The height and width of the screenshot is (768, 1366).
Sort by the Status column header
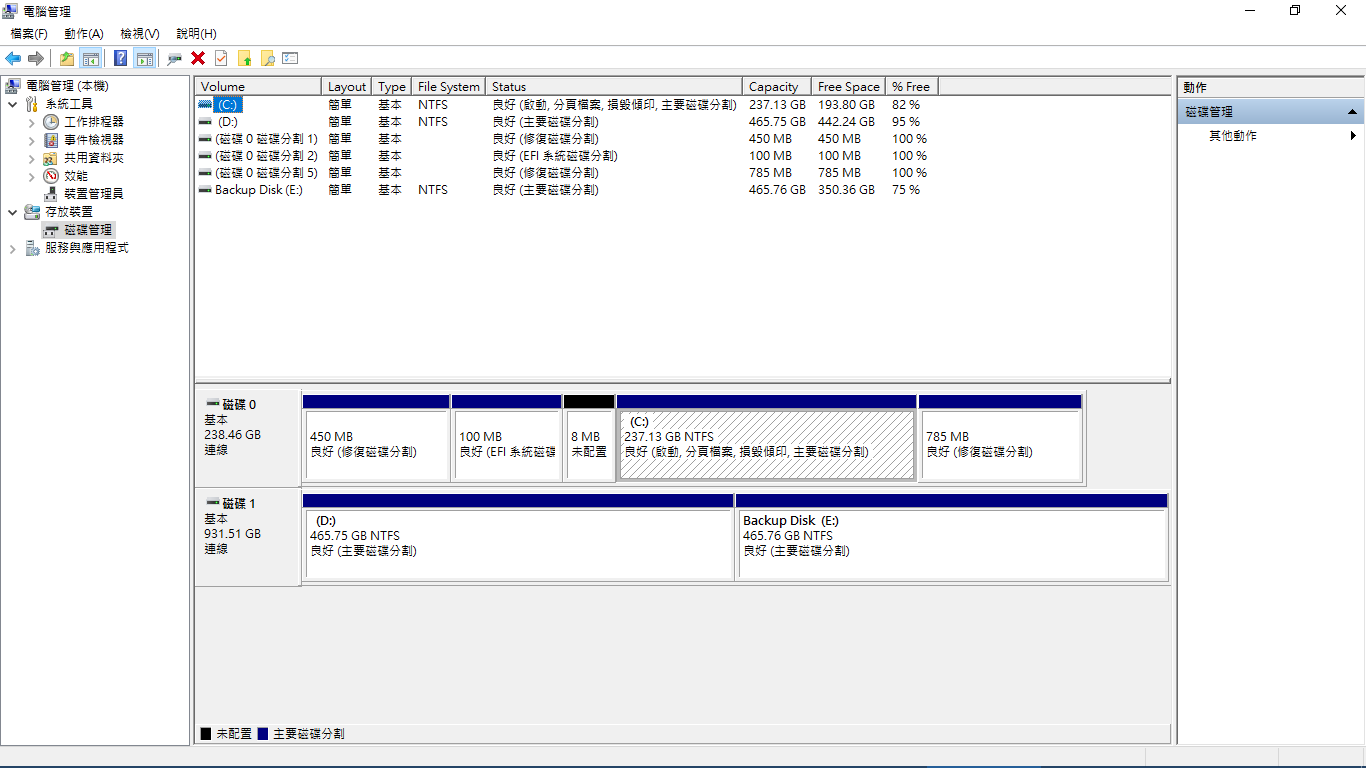point(614,87)
